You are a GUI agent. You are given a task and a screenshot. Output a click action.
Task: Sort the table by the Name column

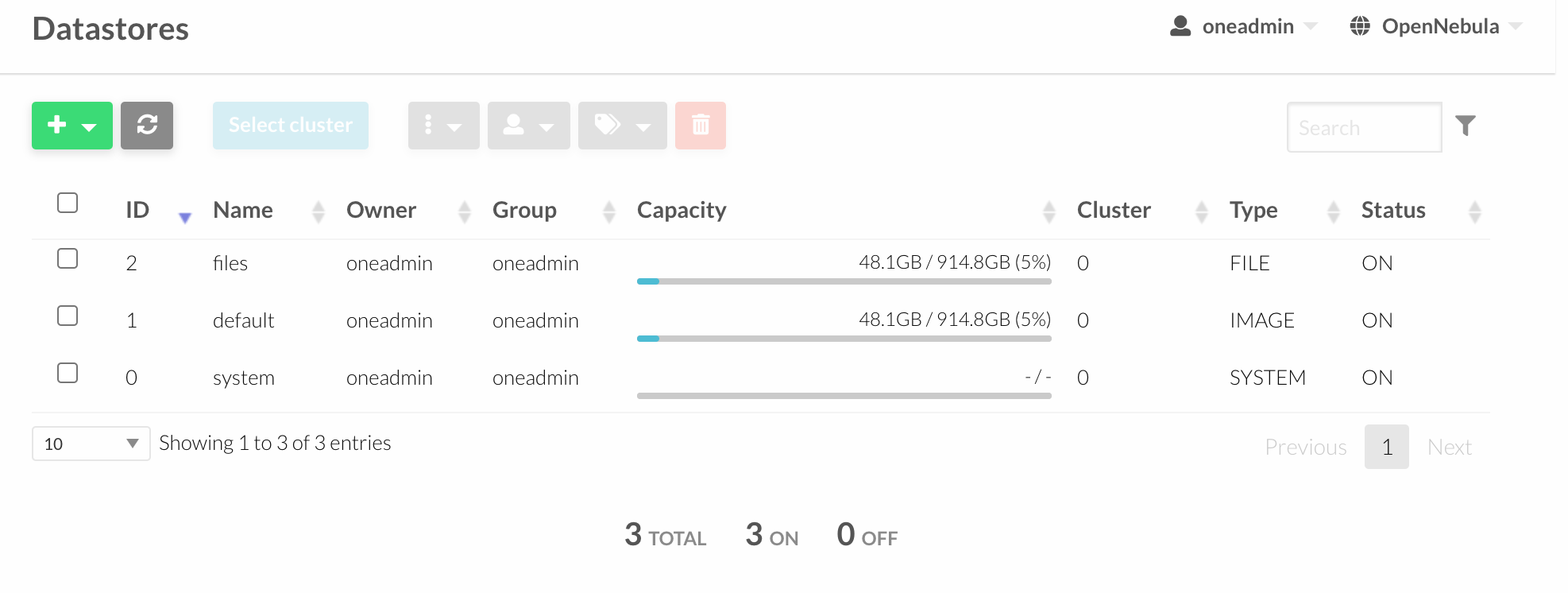click(x=242, y=210)
